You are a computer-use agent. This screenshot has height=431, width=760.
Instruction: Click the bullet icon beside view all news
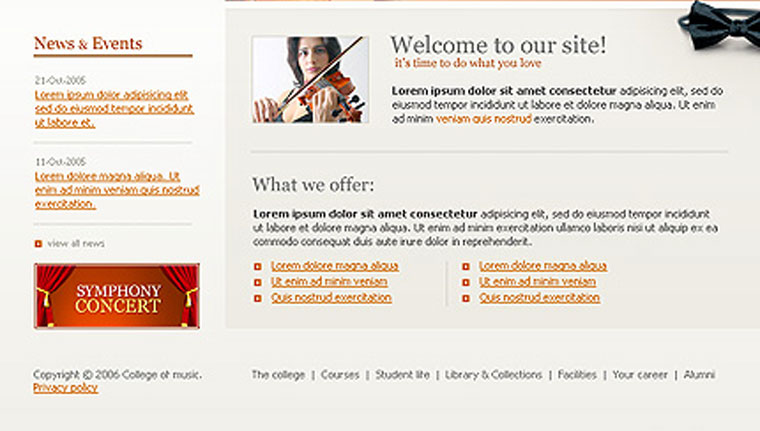click(x=38, y=244)
